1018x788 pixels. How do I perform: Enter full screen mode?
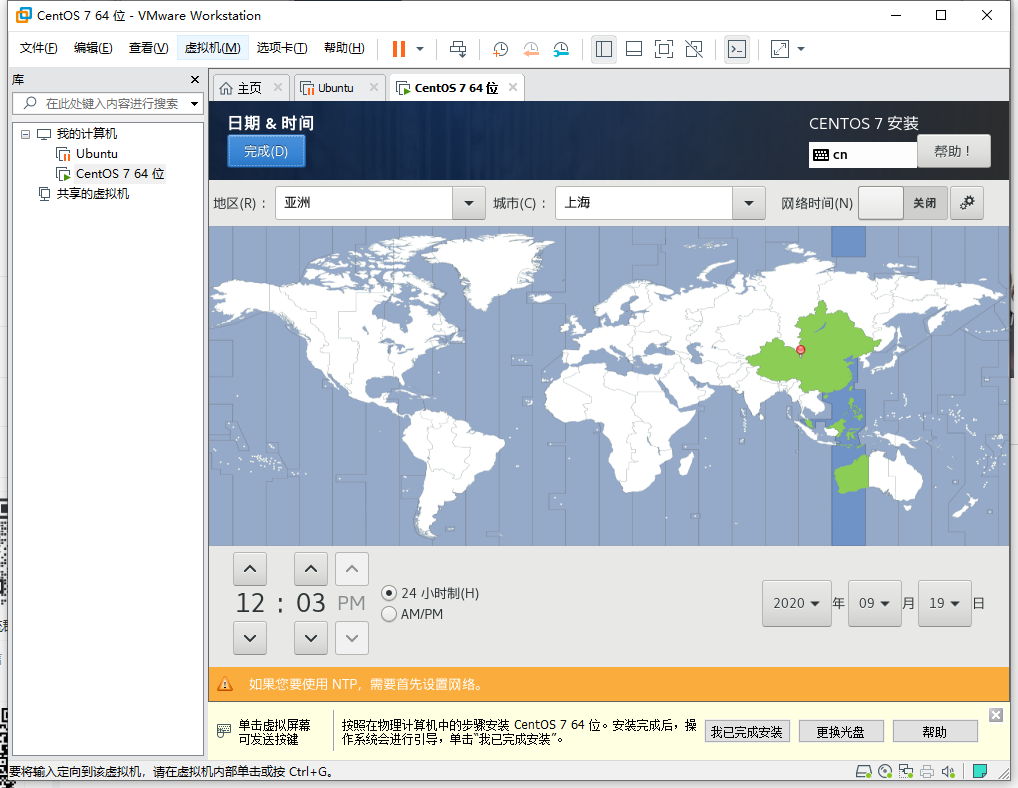click(664, 49)
